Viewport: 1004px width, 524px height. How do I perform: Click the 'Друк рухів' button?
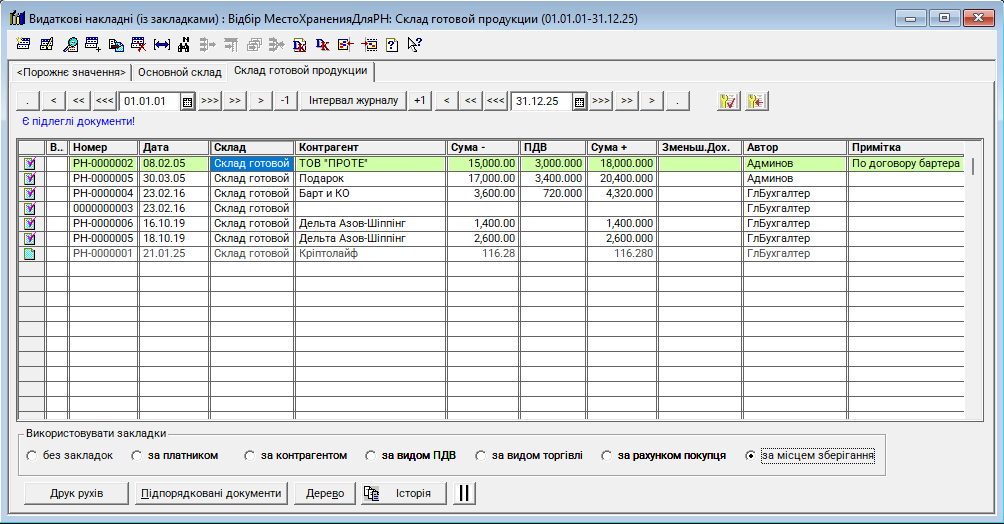(x=76, y=493)
